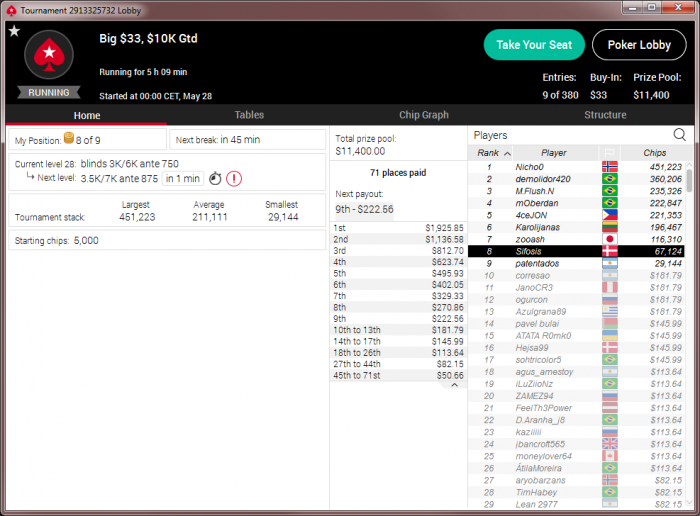
Task: Click the Latvia flag next to FeelTh3Power
Action: coord(610,408)
